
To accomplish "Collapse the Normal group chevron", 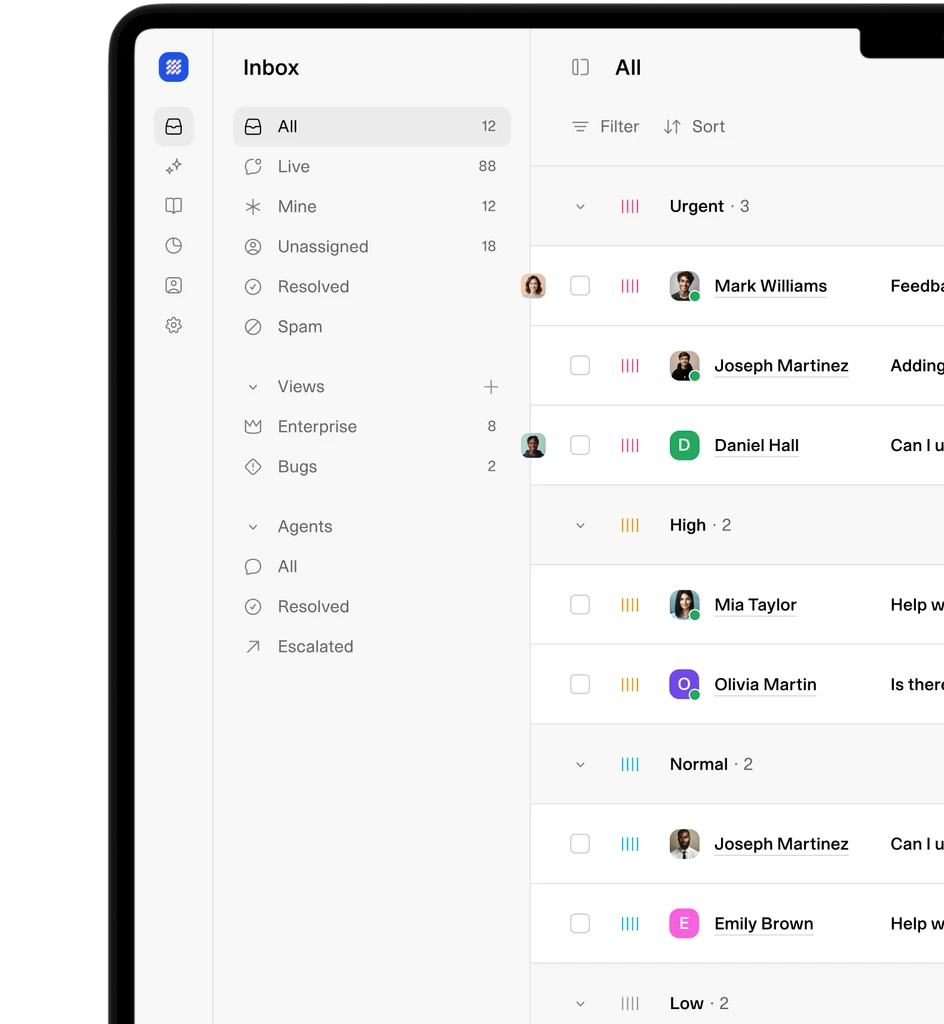I will pos(580,765).
